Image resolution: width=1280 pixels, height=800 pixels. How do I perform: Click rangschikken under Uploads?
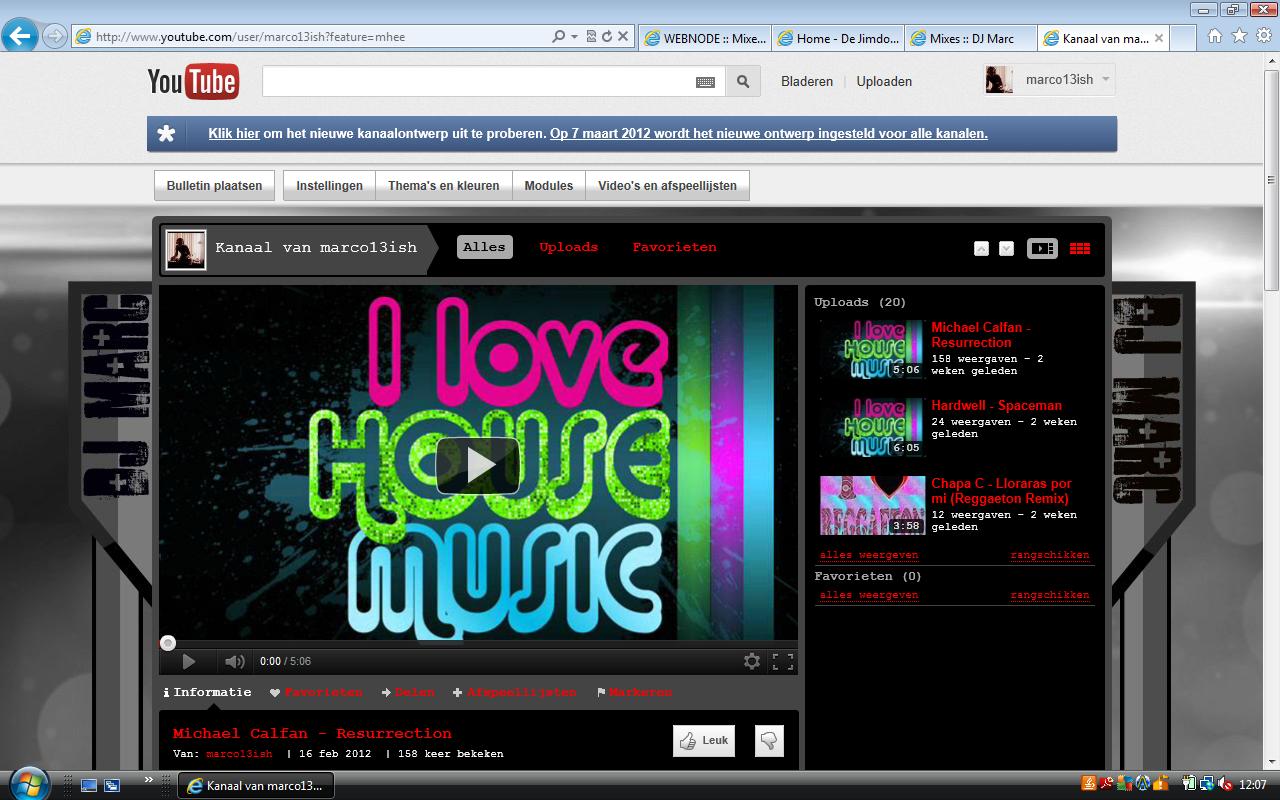(x=1050, y=555)
